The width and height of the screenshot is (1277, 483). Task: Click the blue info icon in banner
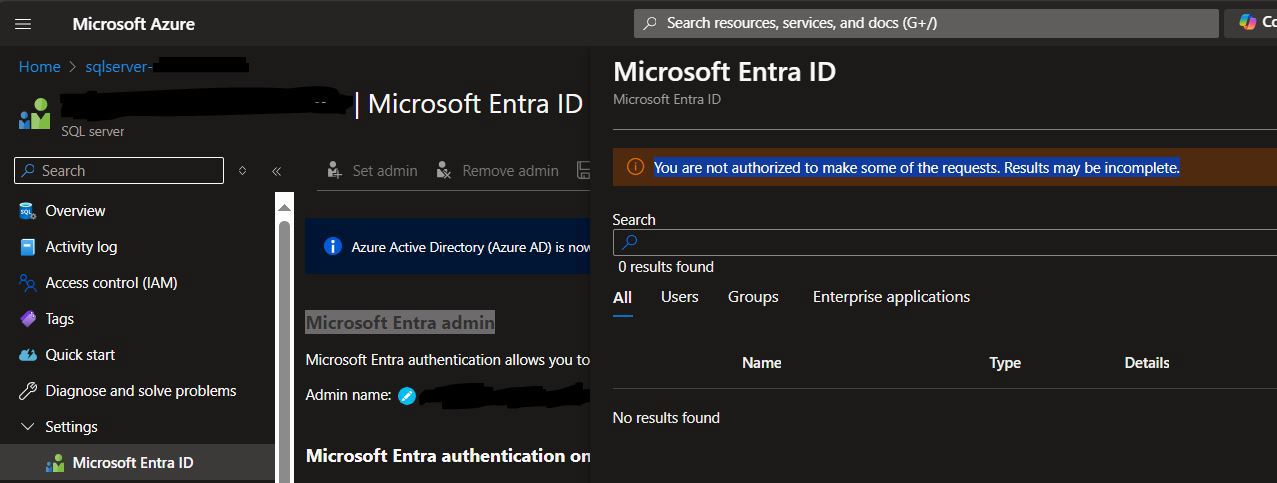pyautogui.click(x=333, y=246)
